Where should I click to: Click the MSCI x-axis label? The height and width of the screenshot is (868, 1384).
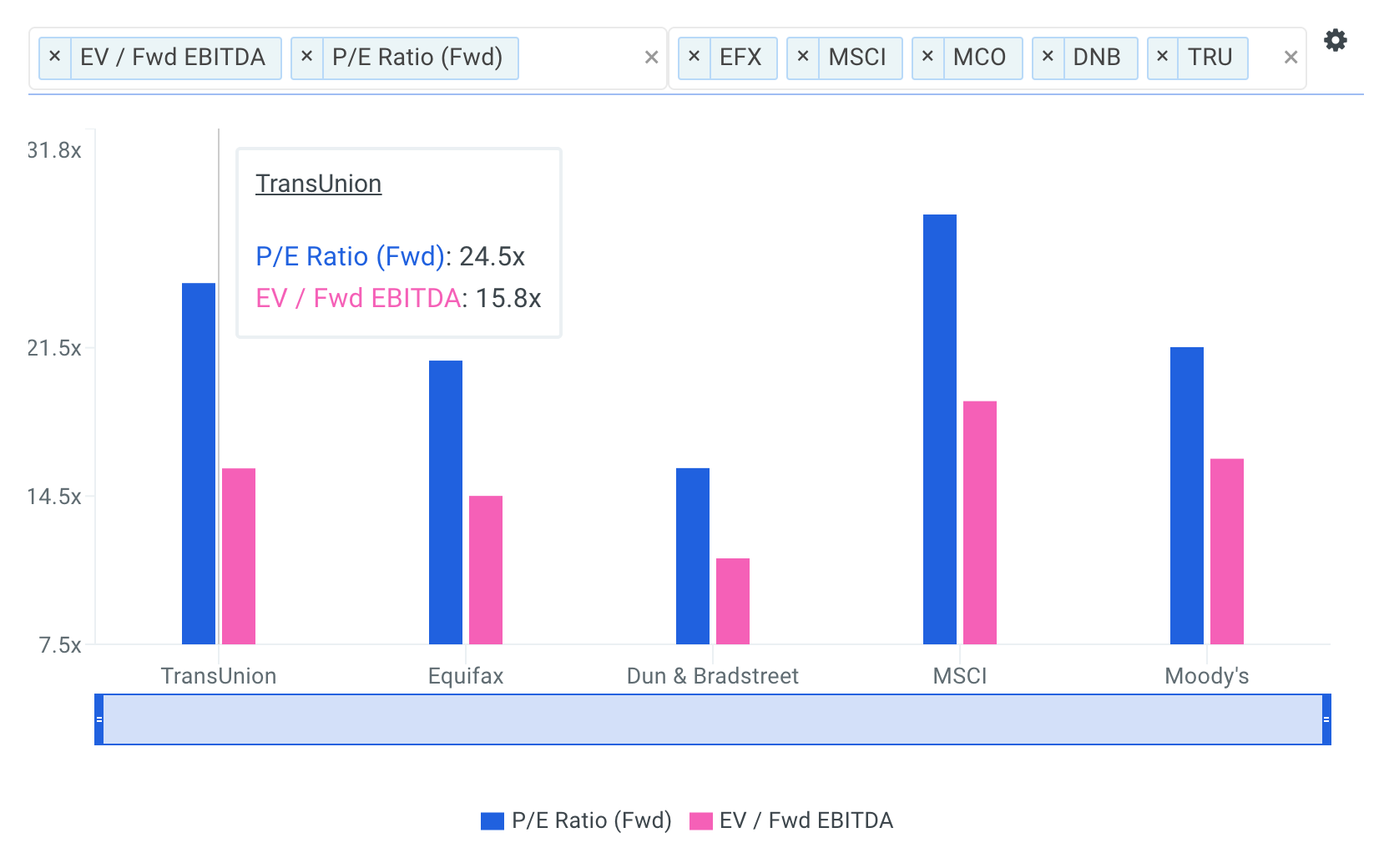click(x=960, y=676)
